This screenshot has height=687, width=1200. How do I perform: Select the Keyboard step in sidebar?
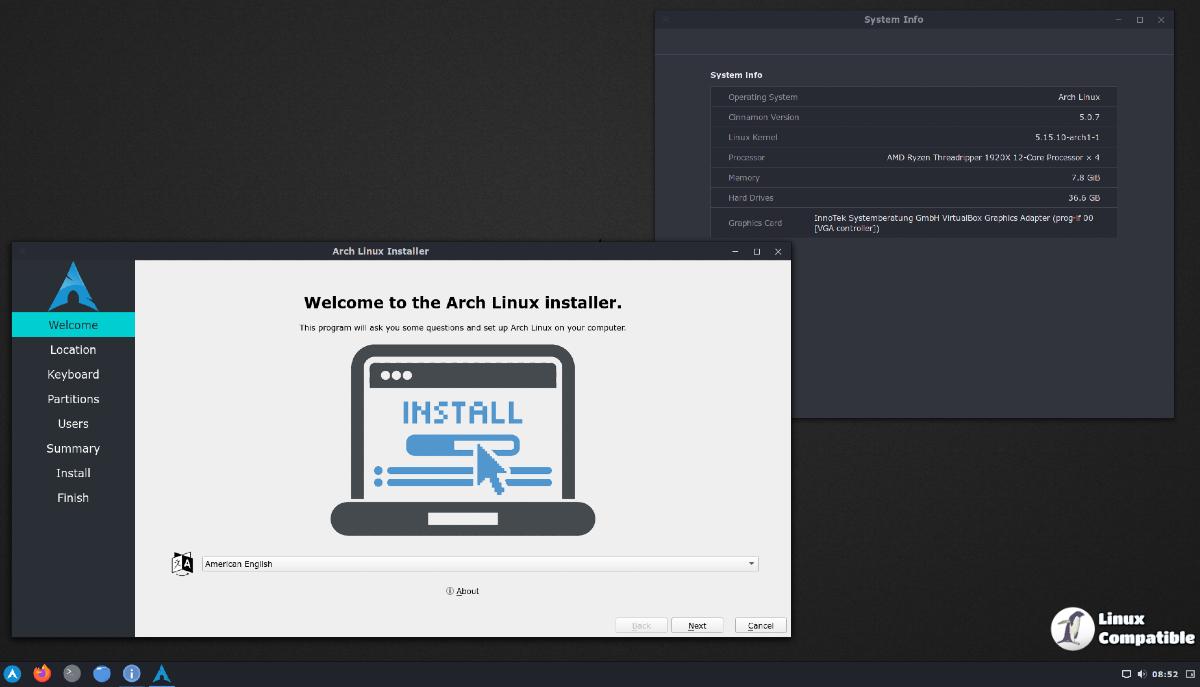(73, 374)
